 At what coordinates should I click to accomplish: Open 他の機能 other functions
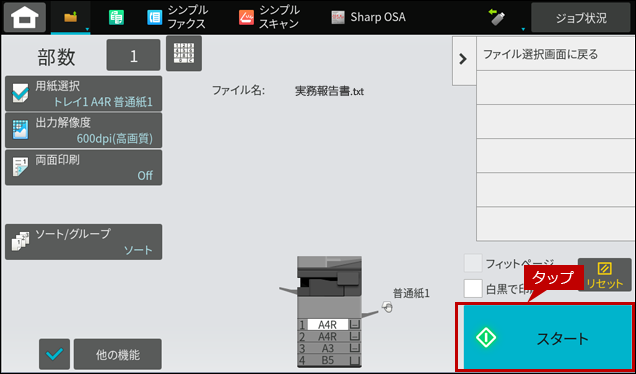[x=118, y=354]
